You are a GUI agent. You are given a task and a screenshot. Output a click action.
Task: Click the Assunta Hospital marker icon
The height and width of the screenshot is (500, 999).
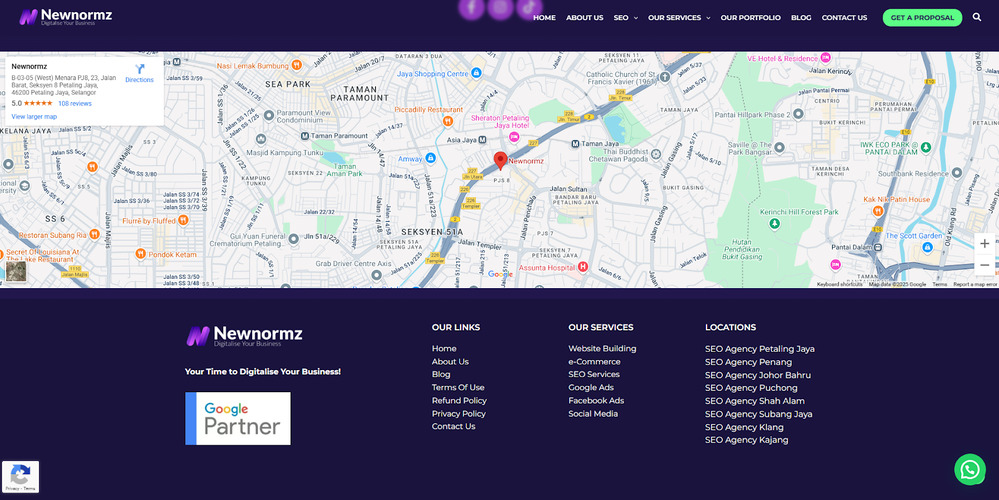click(582, 268)
